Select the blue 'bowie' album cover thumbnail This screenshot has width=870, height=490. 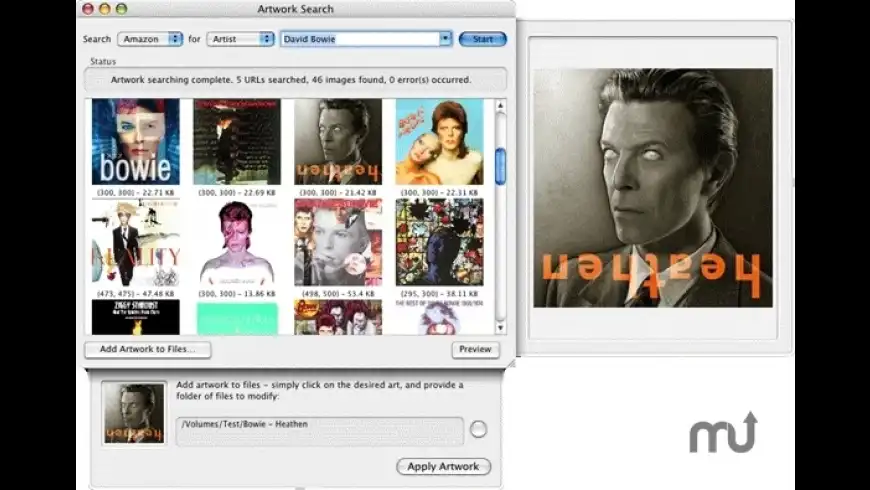point(136,142)
